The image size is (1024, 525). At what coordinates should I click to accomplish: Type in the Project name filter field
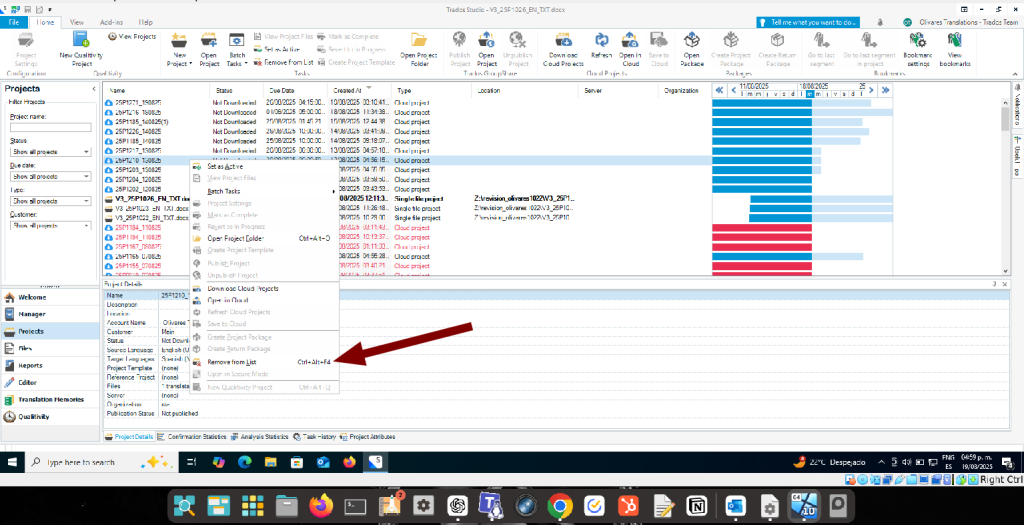coord(50,127)
